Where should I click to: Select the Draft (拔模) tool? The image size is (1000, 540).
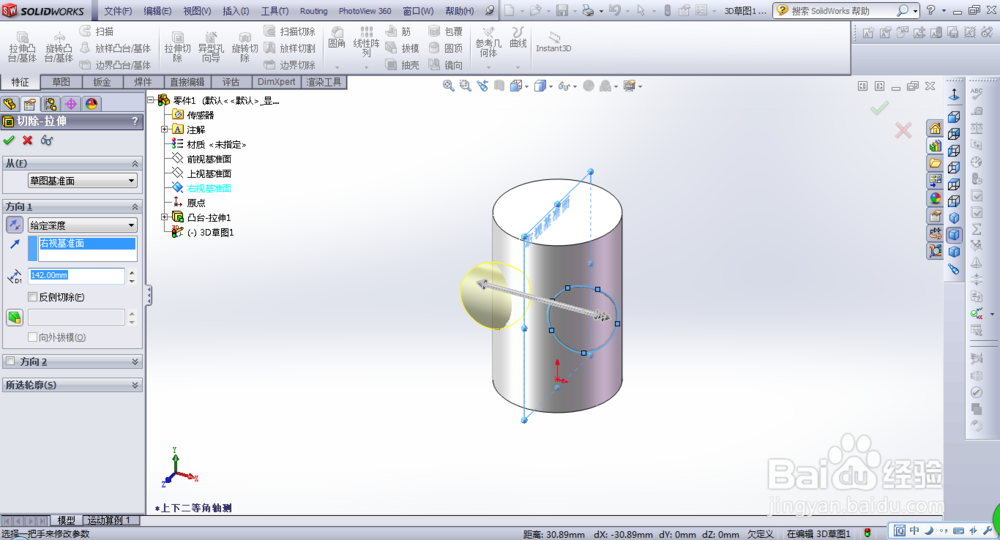click(402, 48)
